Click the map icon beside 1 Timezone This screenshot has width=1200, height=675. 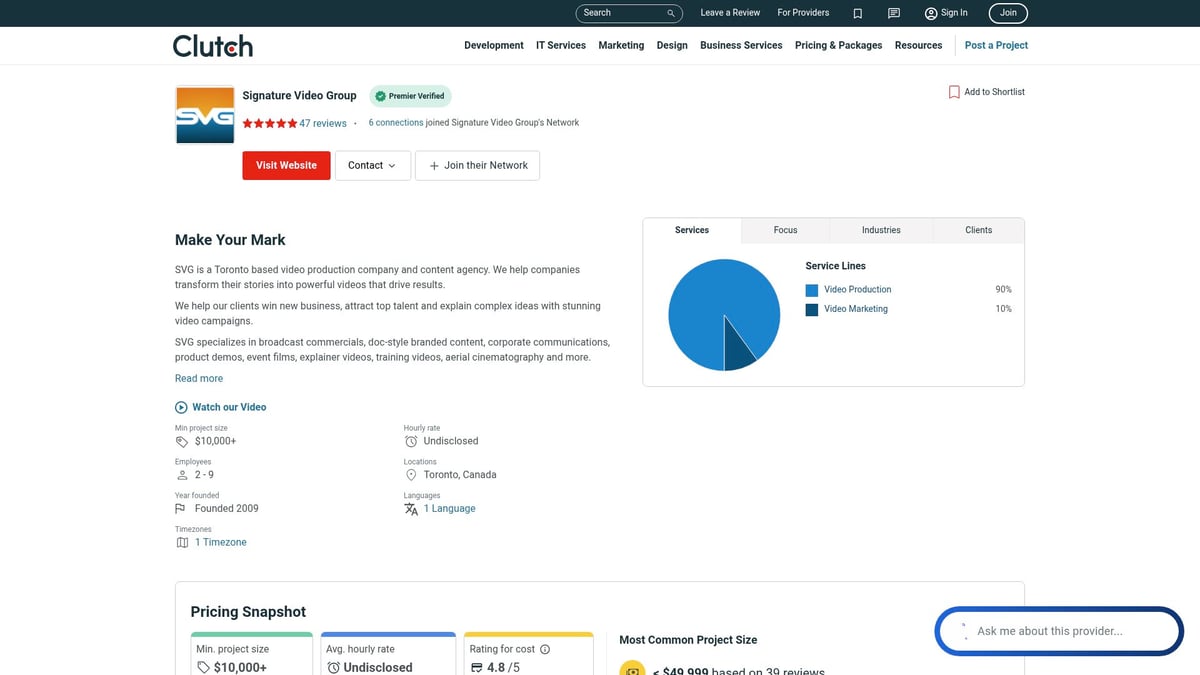[x=182, y=542]
